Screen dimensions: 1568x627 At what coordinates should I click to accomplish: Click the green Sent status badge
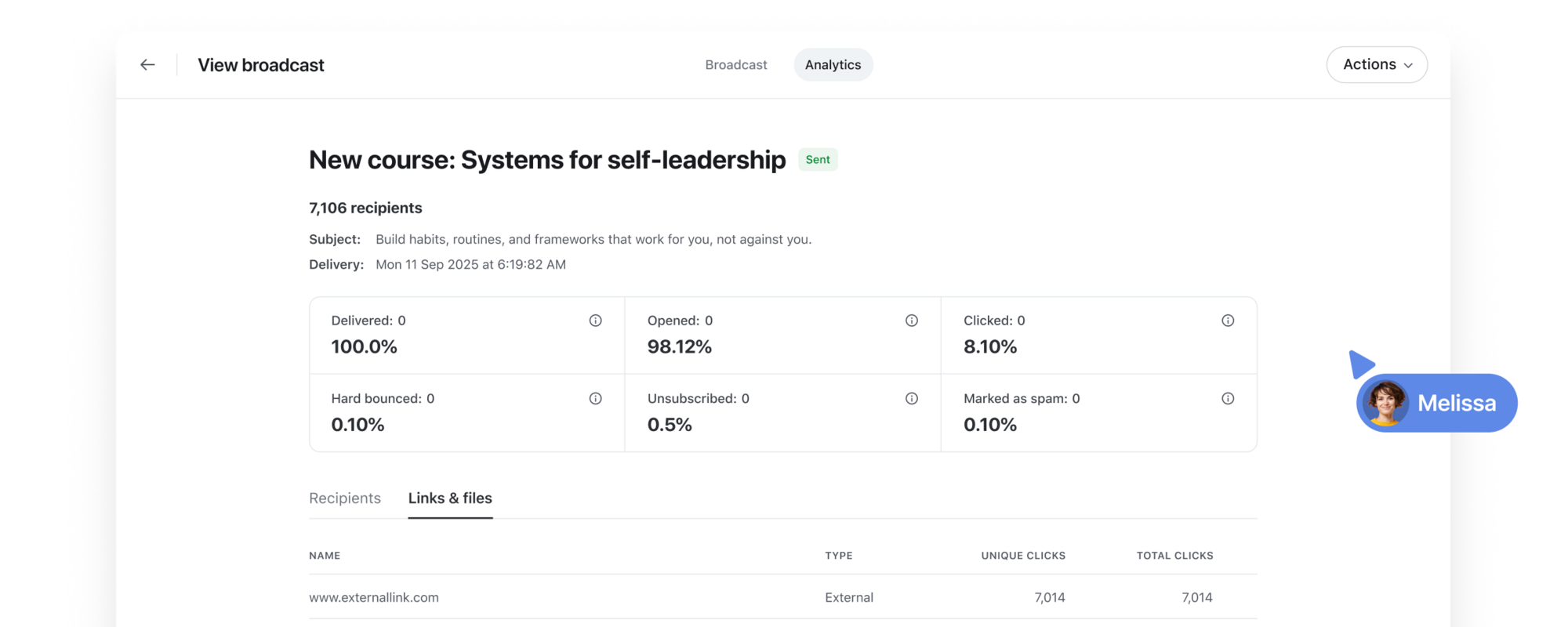click(x=818, y=160)
